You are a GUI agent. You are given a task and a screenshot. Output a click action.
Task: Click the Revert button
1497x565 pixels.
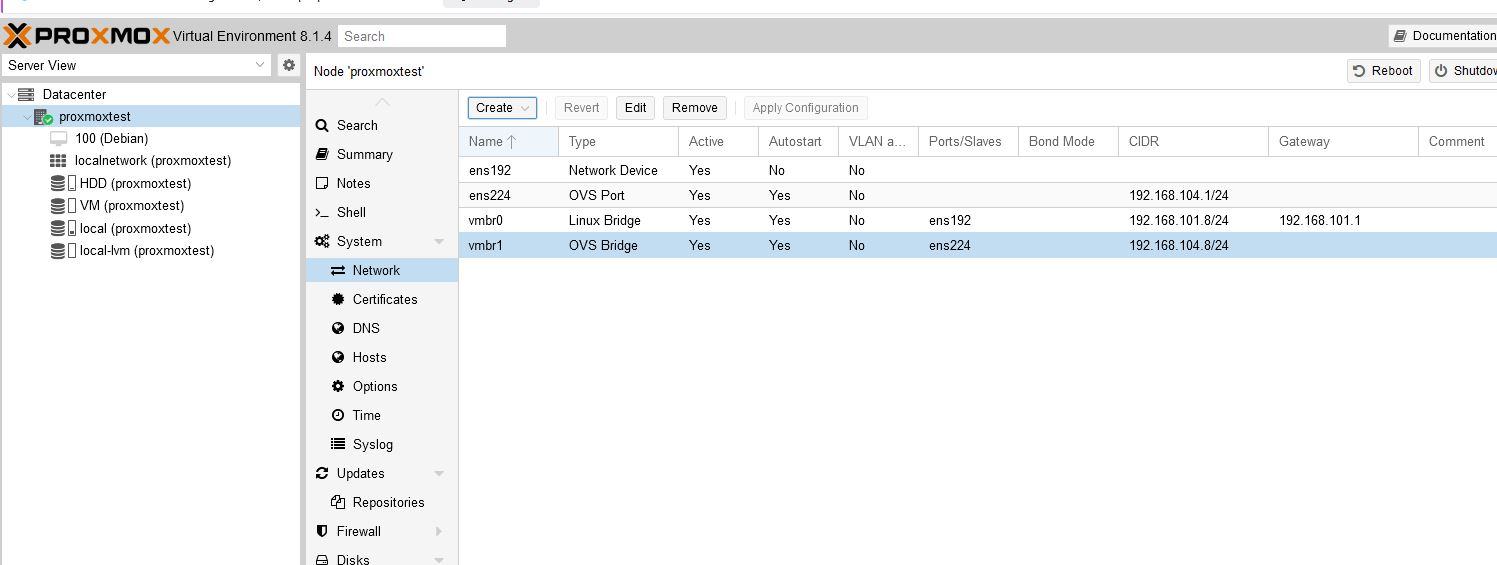(581, 108)
